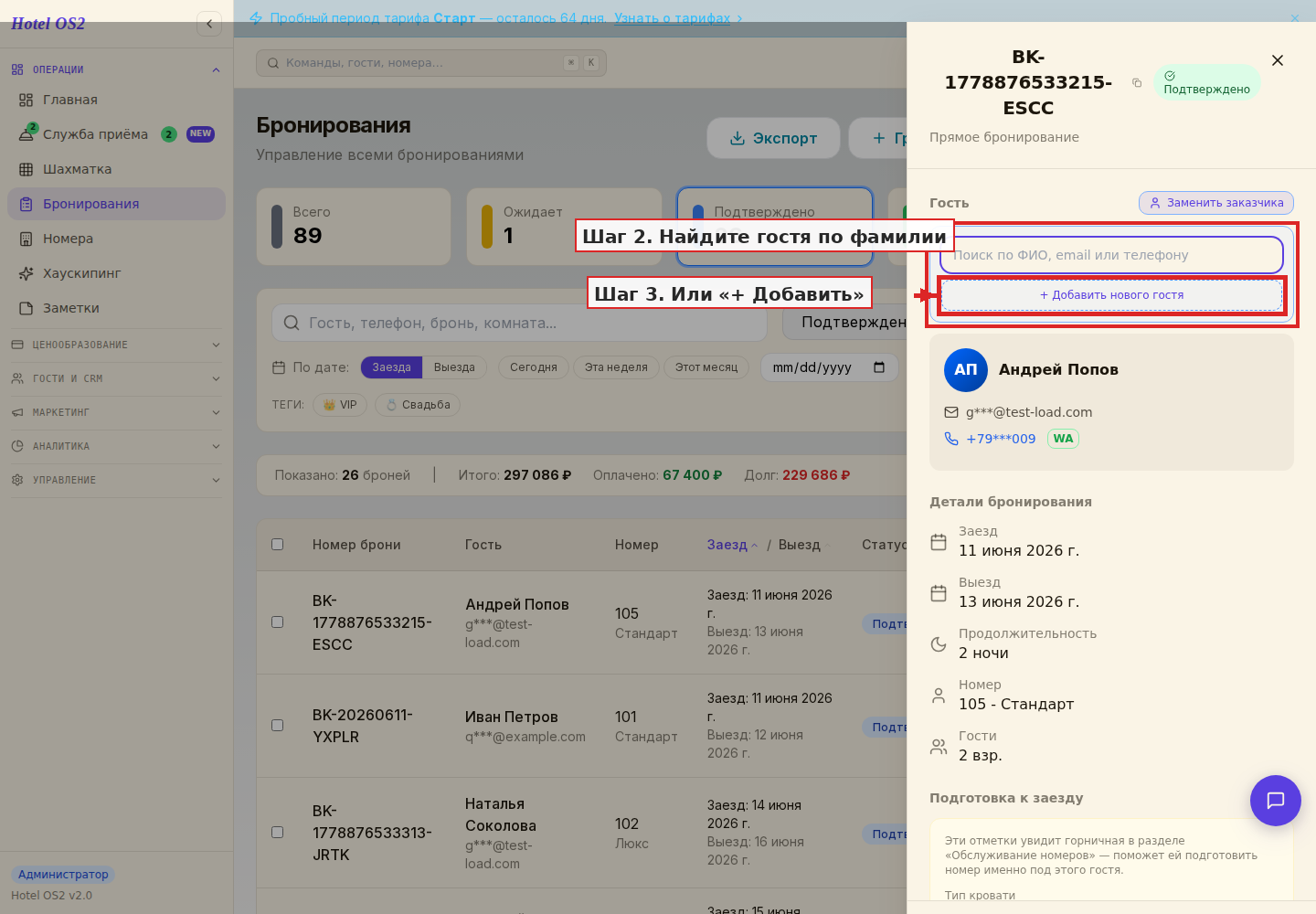Click guest Наталья Соколова in table
Viewport: 1316px width, 914px height.
pos(501,815)
